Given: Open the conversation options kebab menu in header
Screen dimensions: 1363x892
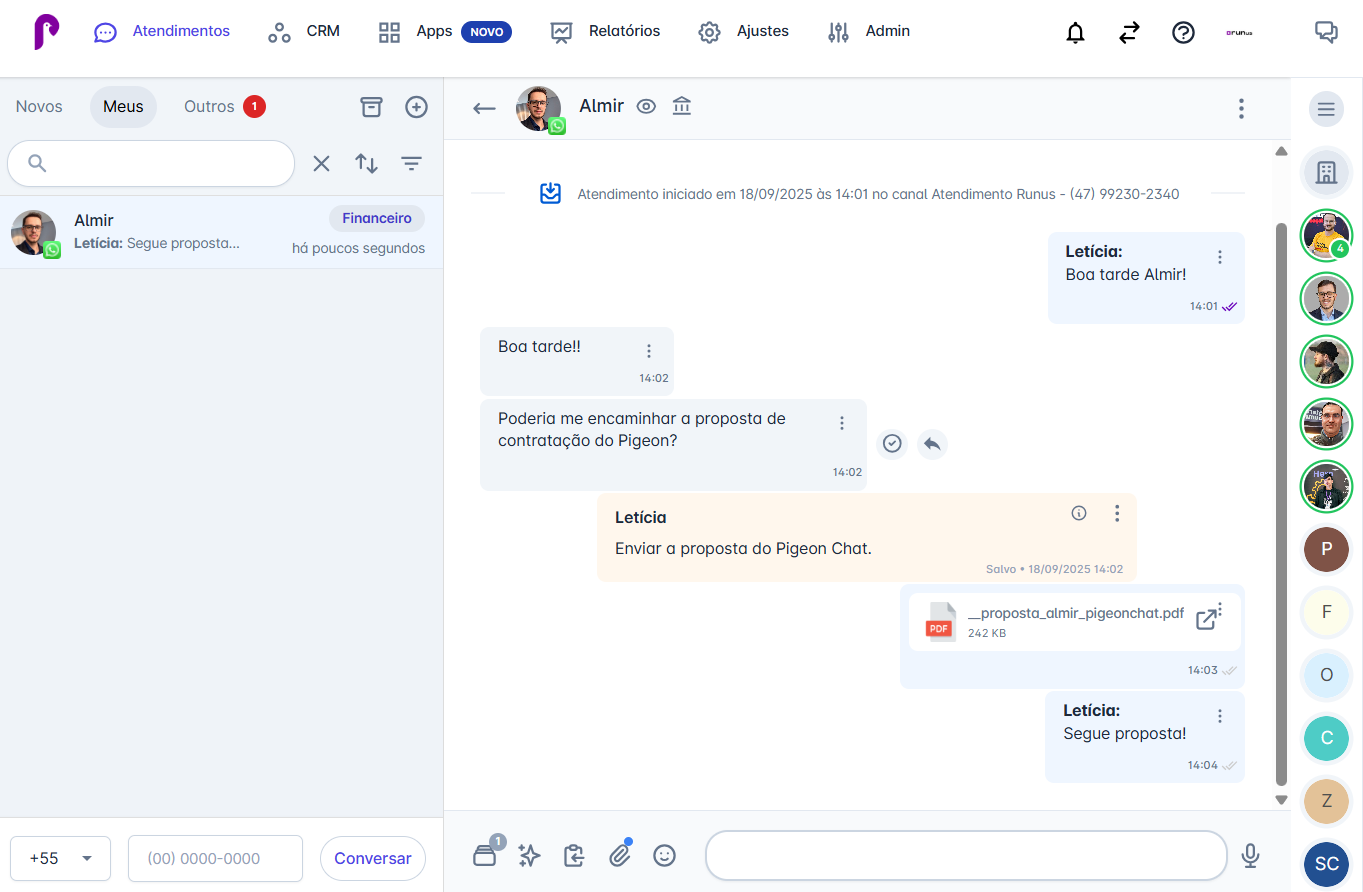Looking at the screenshot, I should pos(1241,108).
